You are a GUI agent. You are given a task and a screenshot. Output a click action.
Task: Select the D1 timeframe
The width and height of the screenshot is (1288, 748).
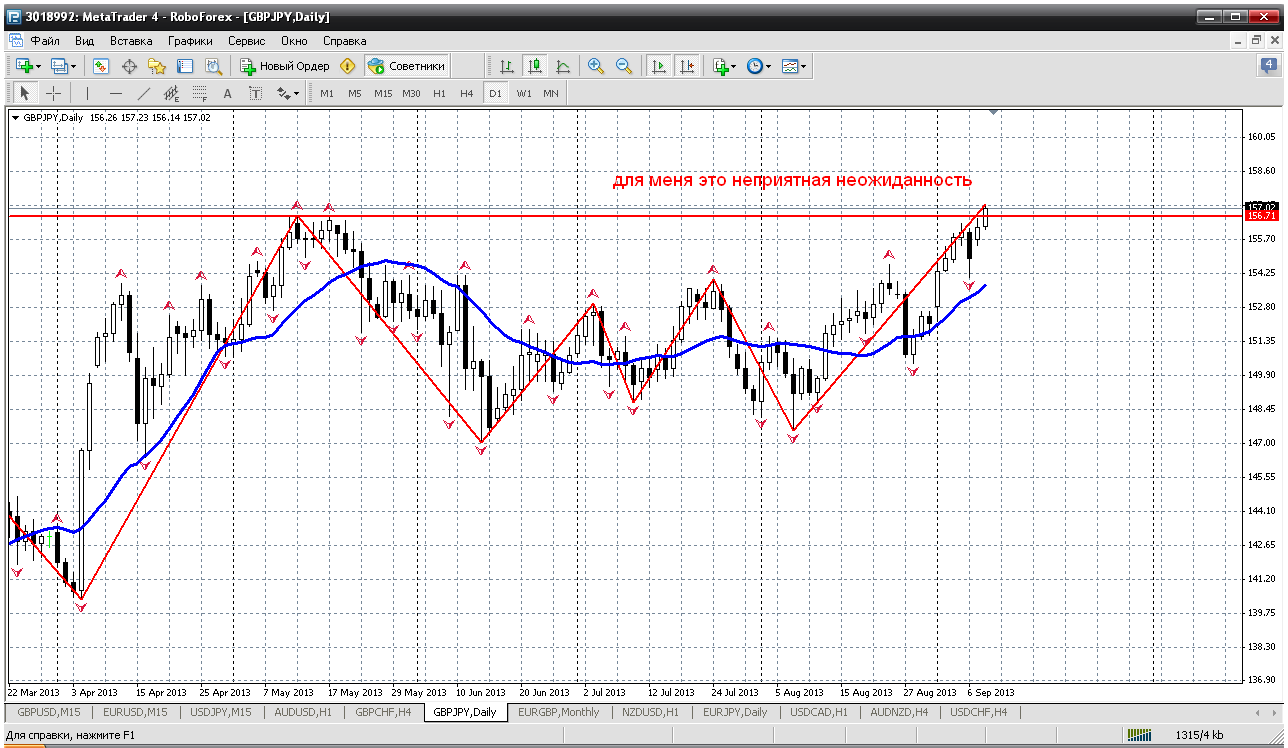[495, 93]
